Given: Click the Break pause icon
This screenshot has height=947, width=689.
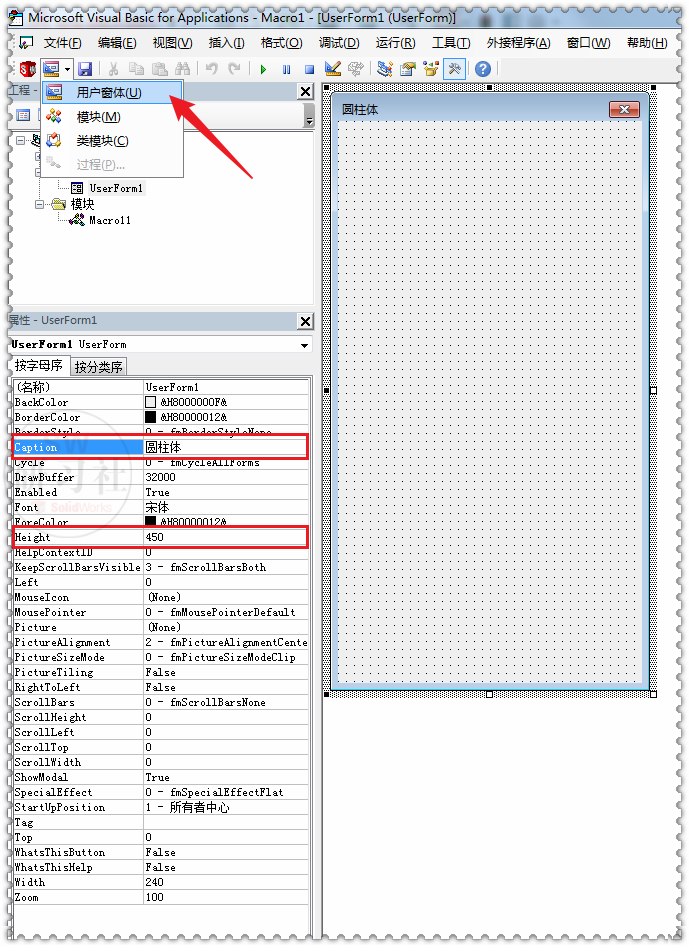Looking at the screenshot, I should pyautogui.click(x=286, y=69).
